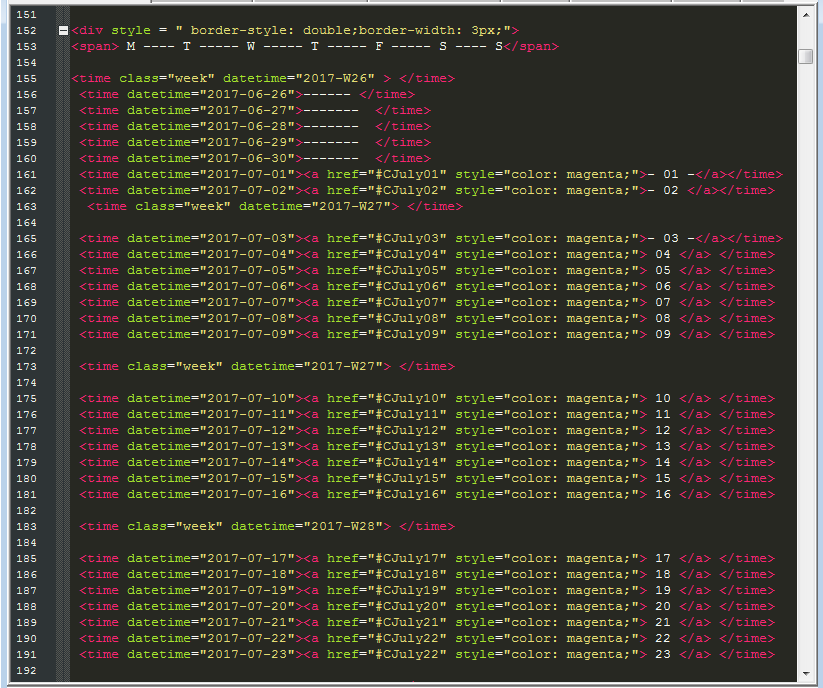The image size is (823, 688).
Task: Click href "#CJuly08" on line 170
Action: [x=407, y=319]
